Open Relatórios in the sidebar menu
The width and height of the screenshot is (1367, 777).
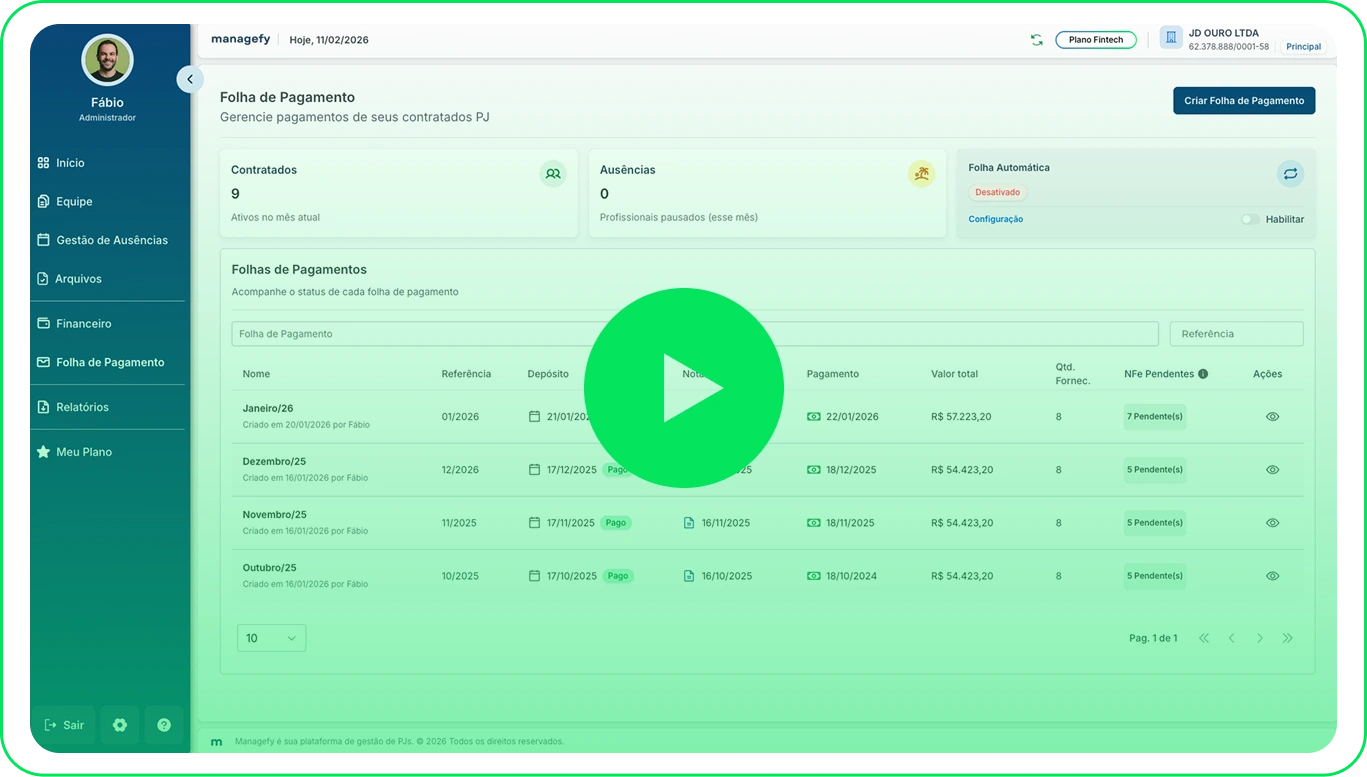click(x=82, y=407)
